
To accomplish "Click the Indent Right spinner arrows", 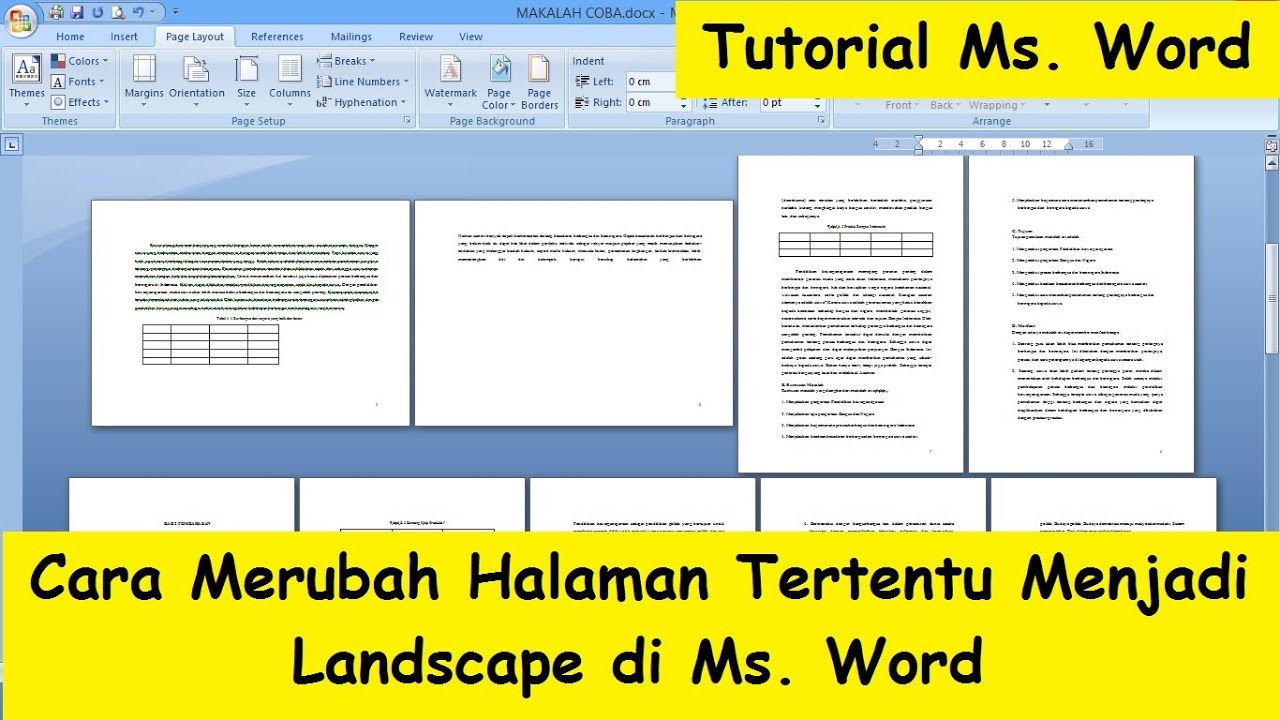I will 685,102.
